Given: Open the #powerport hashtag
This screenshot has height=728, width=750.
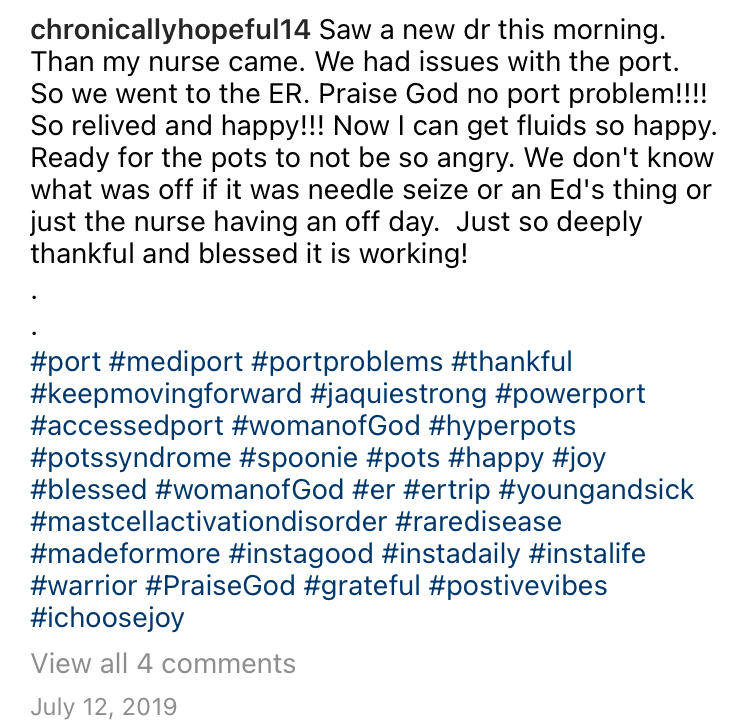Looking at the screenshot, I should [570, 394].
